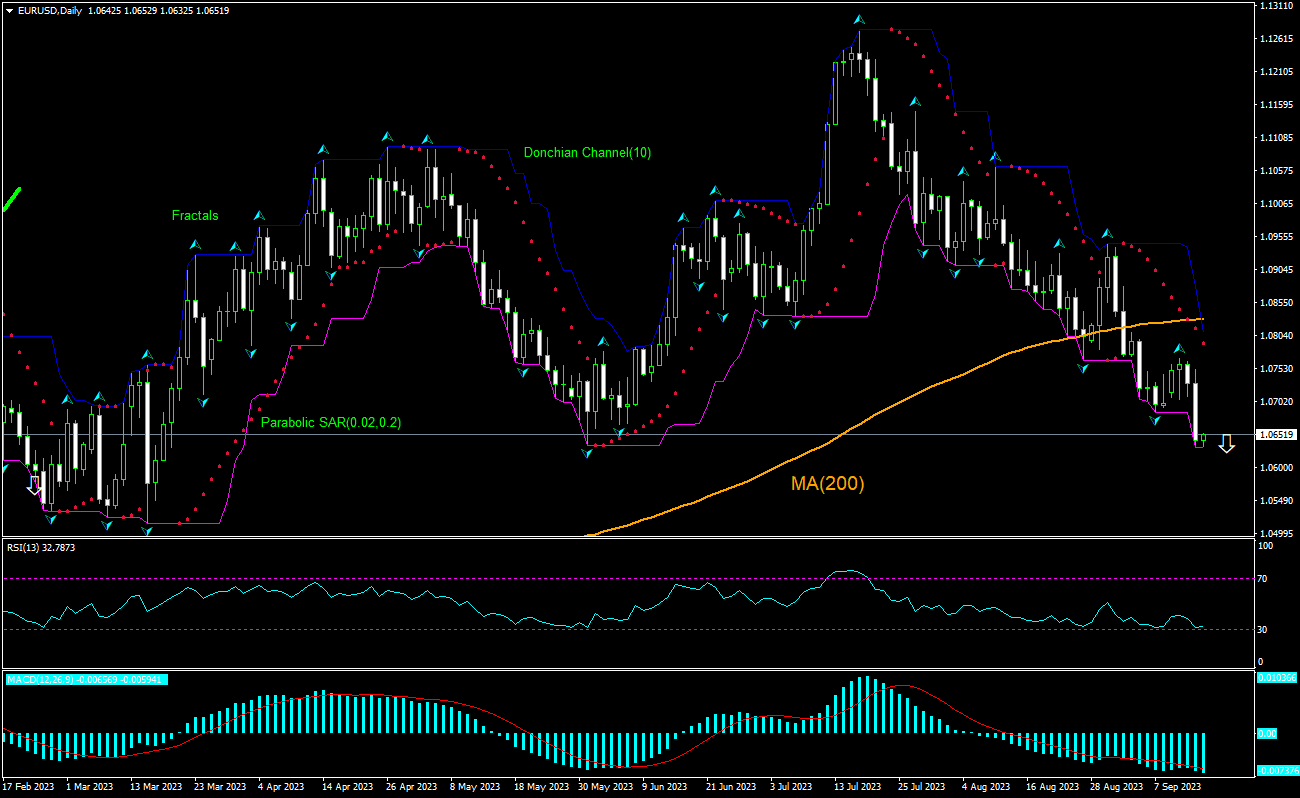Select the green trendline segment in the top-left corner
Image resolution: width=1300 pixels, height=798 pixels.
(x=10, y=197)
